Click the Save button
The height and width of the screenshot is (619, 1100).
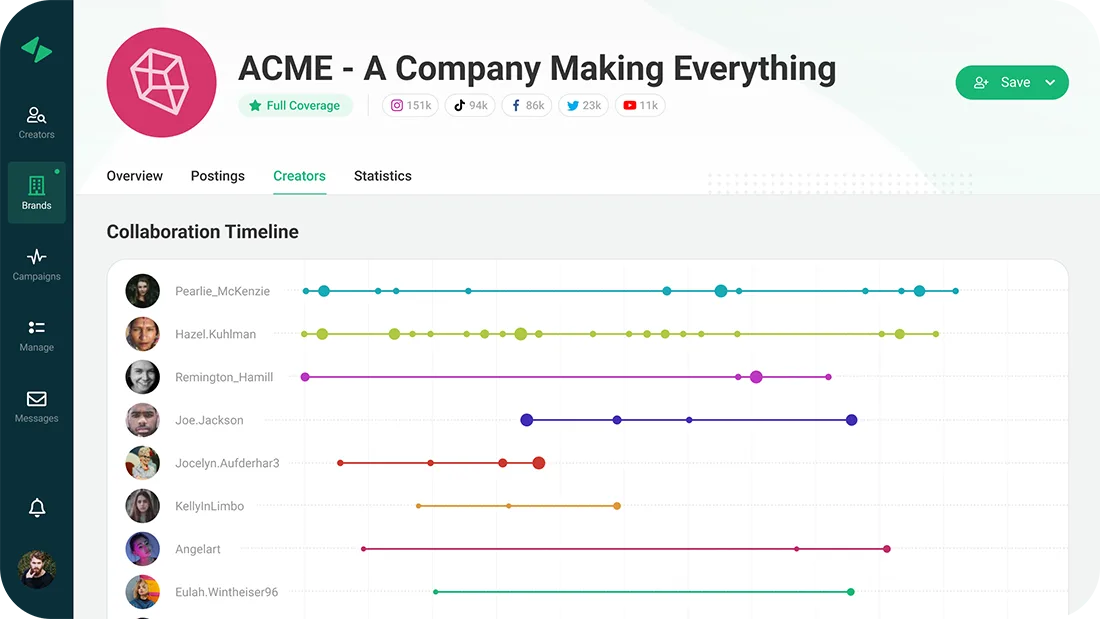(1001, 83)
